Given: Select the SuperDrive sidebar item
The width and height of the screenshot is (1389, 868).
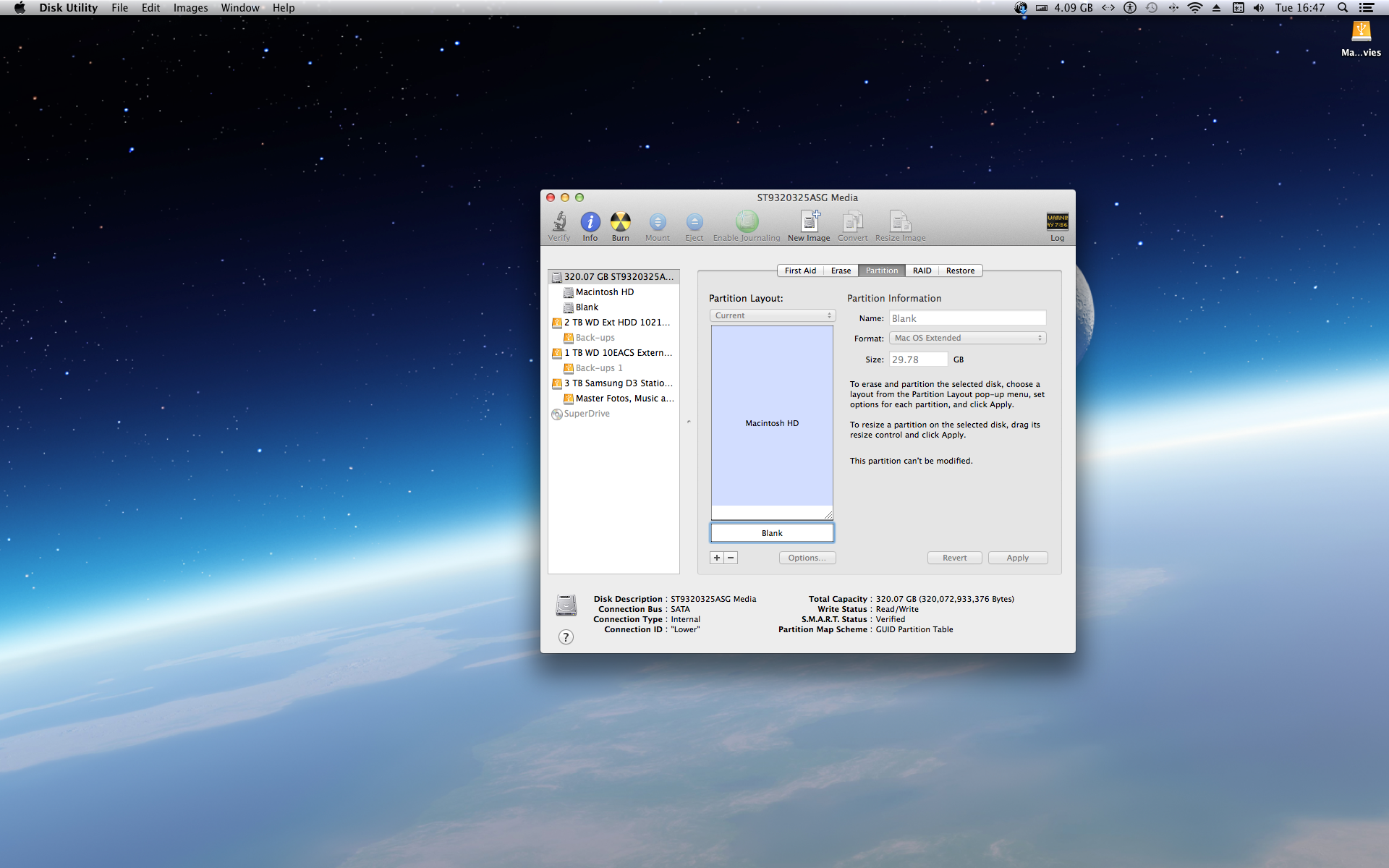Looking at the screenshot, I should tap(613, 414).
